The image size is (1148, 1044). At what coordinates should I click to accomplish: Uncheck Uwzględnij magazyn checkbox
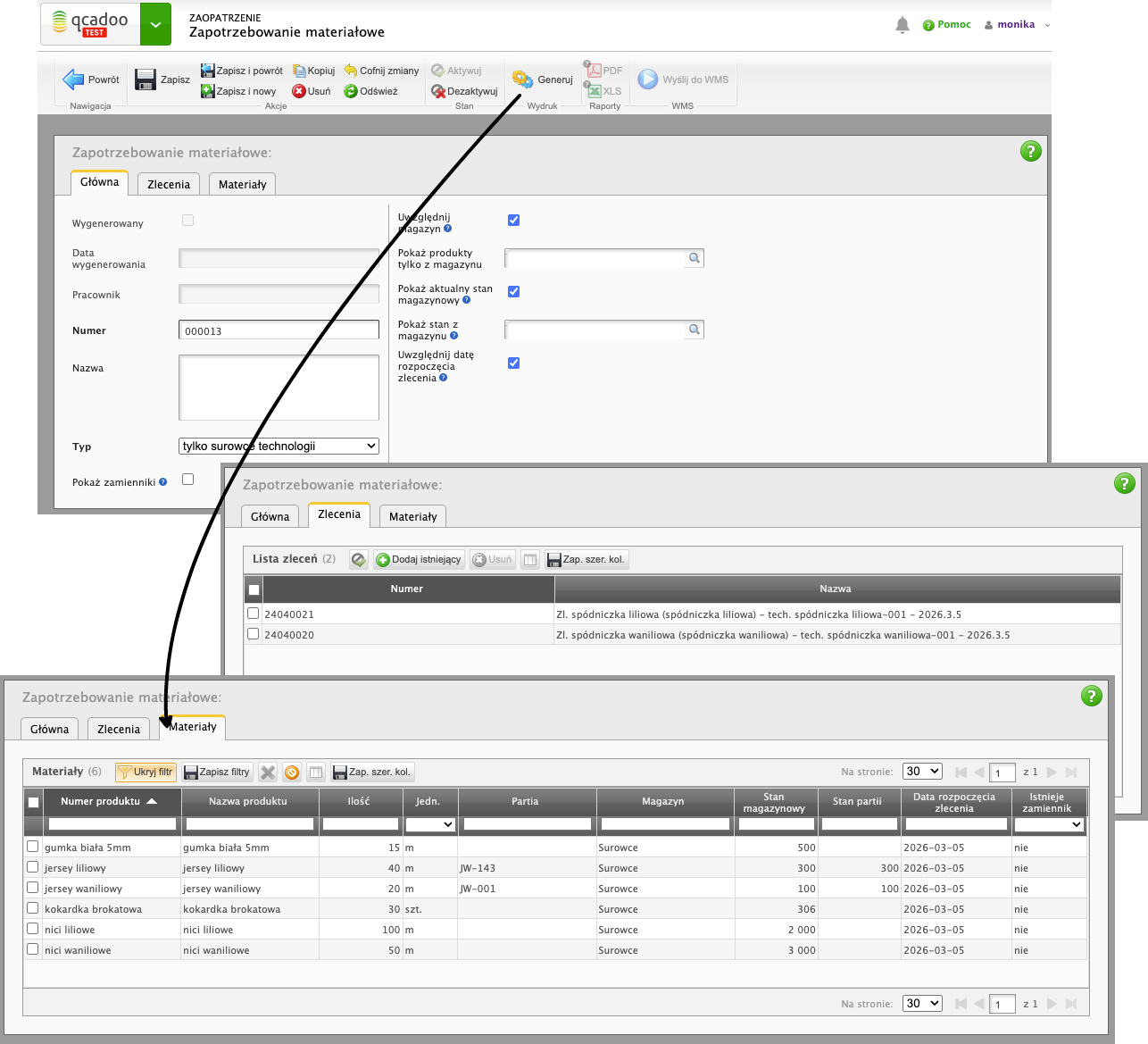pyautogui.click(x=513, y=221)
